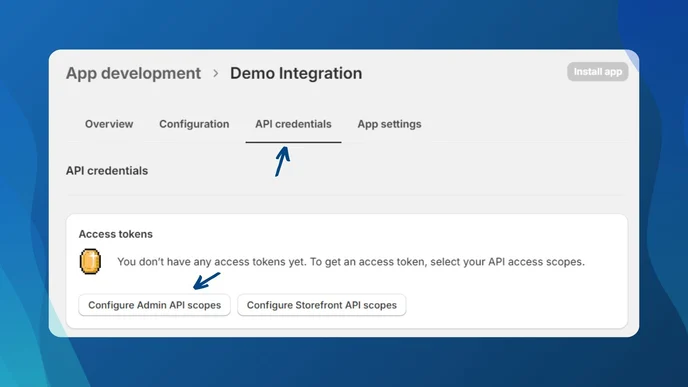
Task: Click the API credentials section heading
Action: coord(107,171)
